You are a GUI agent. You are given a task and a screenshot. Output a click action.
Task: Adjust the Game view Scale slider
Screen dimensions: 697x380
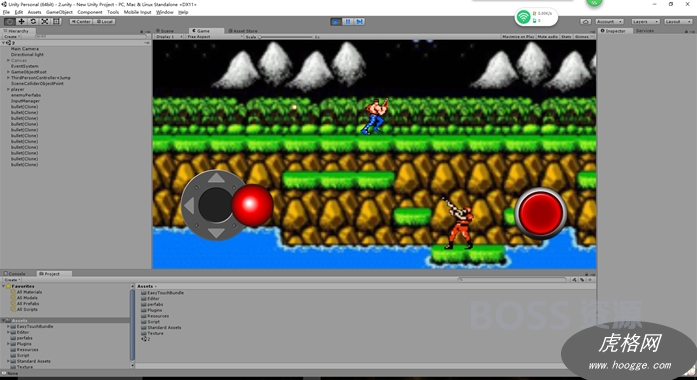tap(286, 37)
